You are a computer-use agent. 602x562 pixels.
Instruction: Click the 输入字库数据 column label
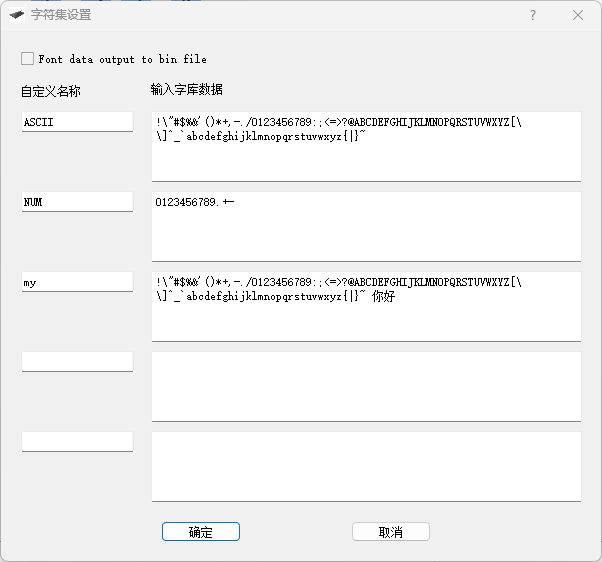tap(186, 89)
